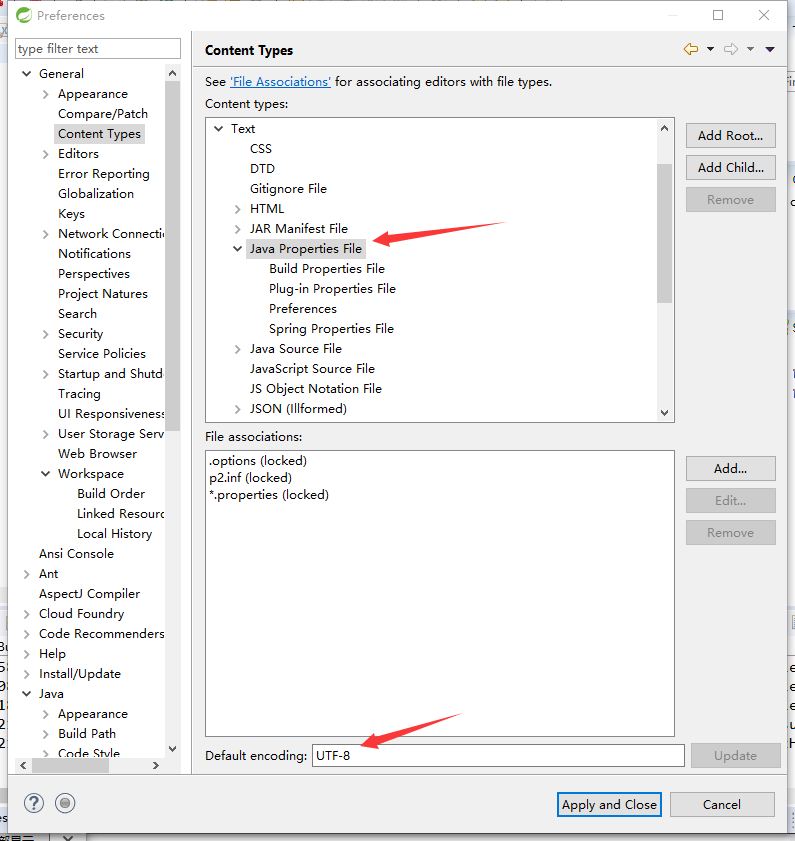The height and width of the screenshot is (841, 795).
Task: Click the Help question mark icon
Action: [x=34, y=803]
